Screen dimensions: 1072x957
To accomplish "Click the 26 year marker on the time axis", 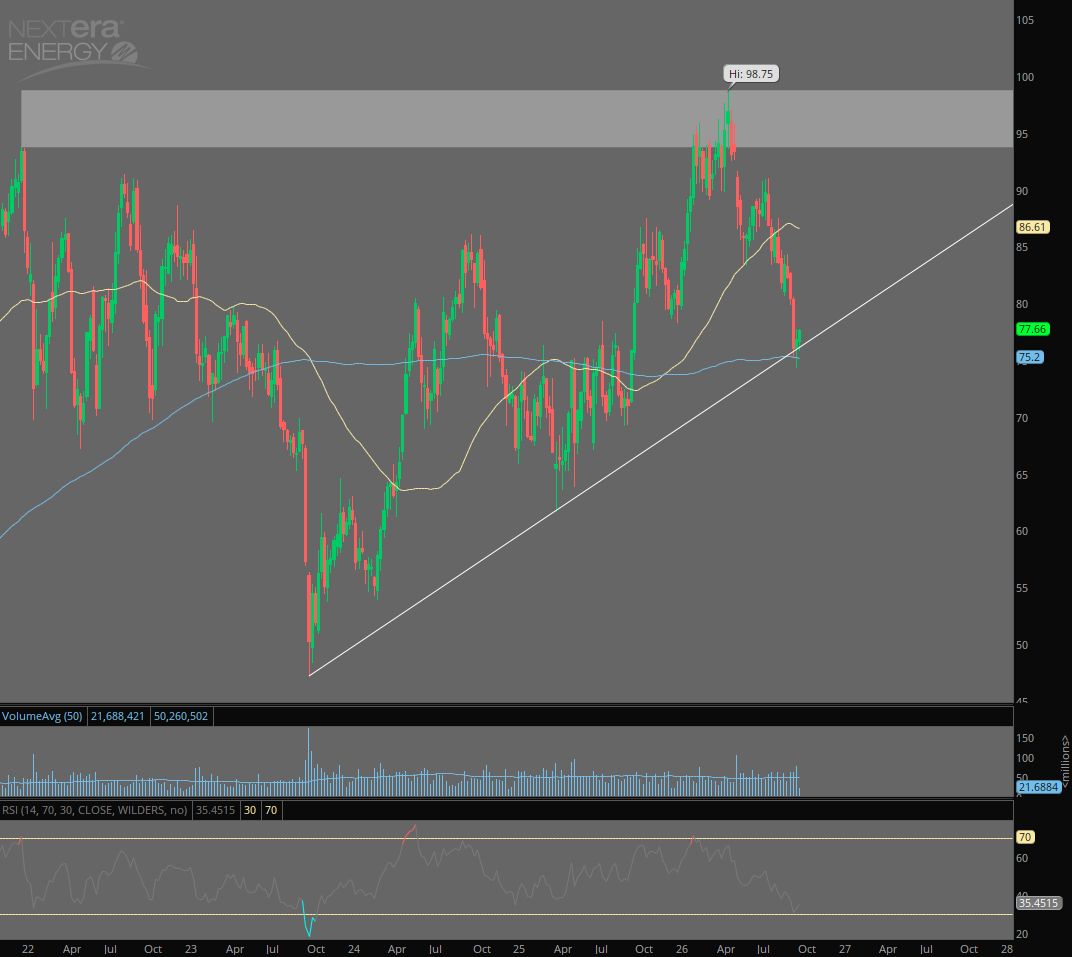I will 682,949.
